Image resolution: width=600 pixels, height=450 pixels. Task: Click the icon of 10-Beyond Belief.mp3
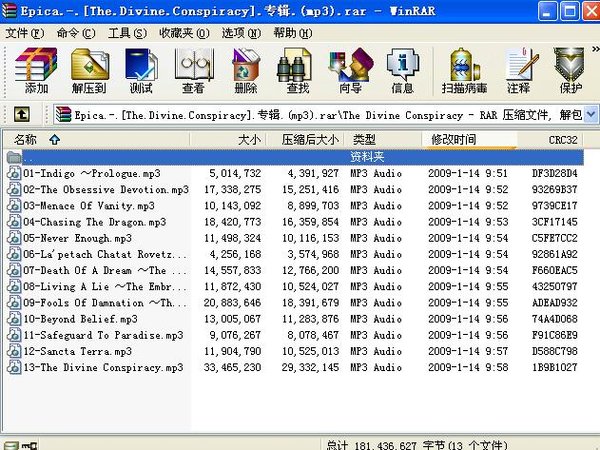[x=14, y=319]
